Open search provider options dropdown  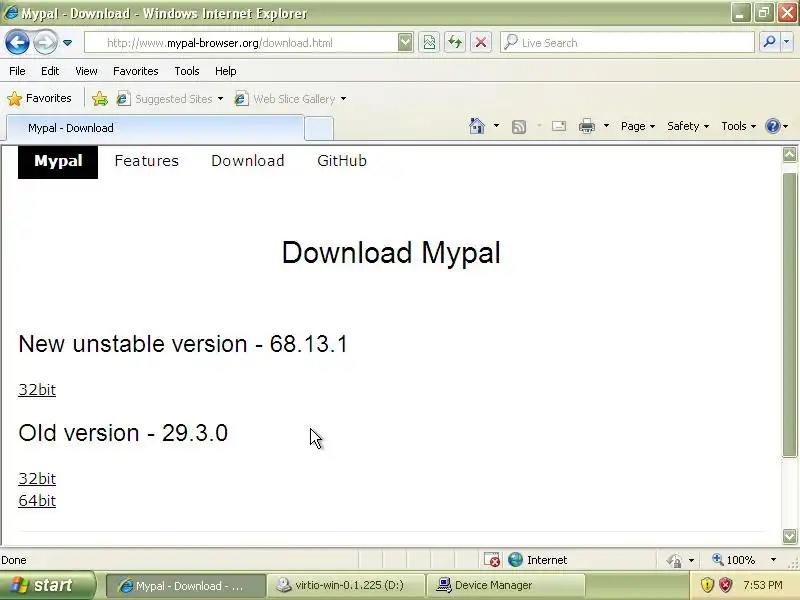pyautogui.click(x=786, y=42)
